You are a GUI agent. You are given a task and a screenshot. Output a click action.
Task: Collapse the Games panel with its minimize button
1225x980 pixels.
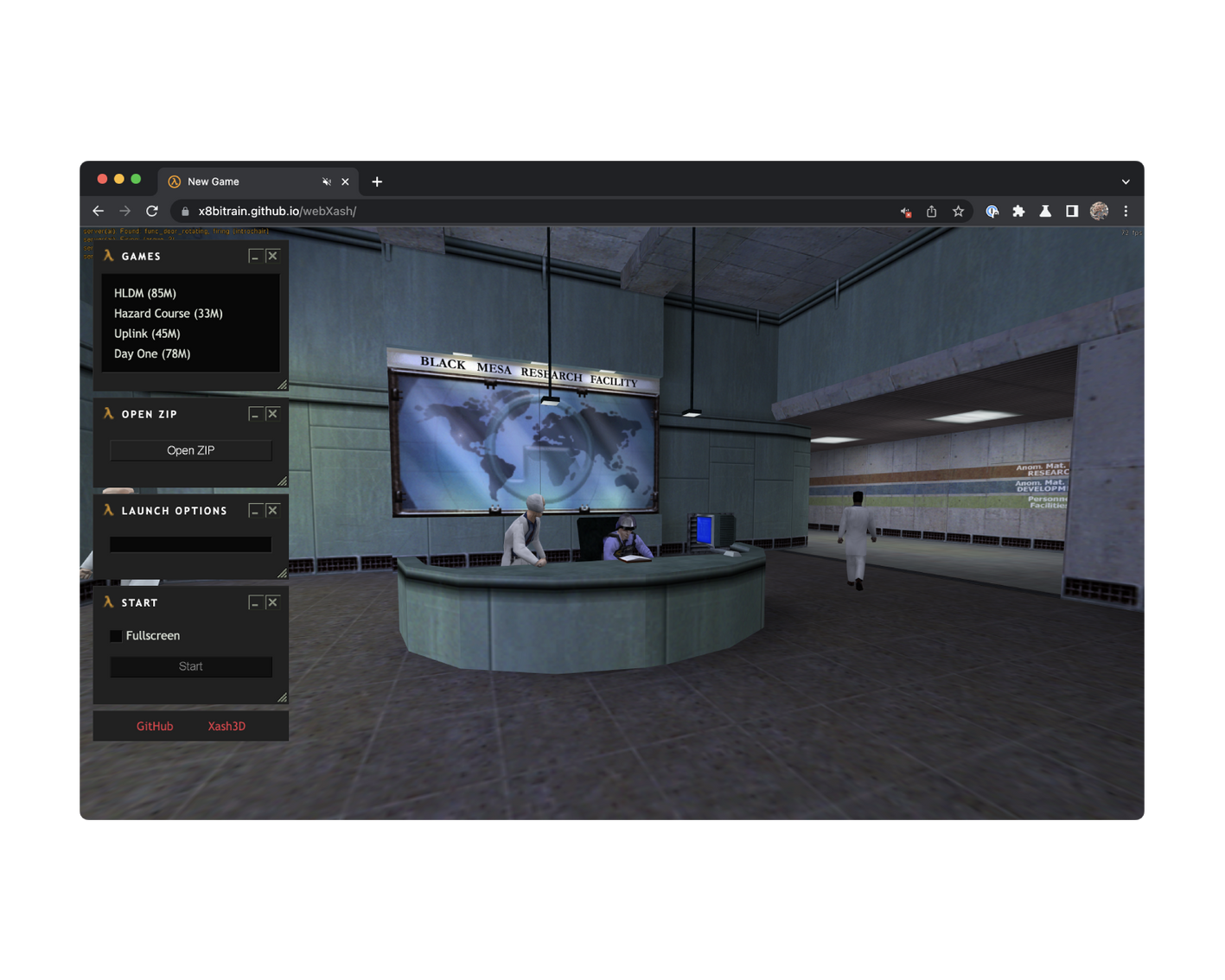[x=254, y=256]
